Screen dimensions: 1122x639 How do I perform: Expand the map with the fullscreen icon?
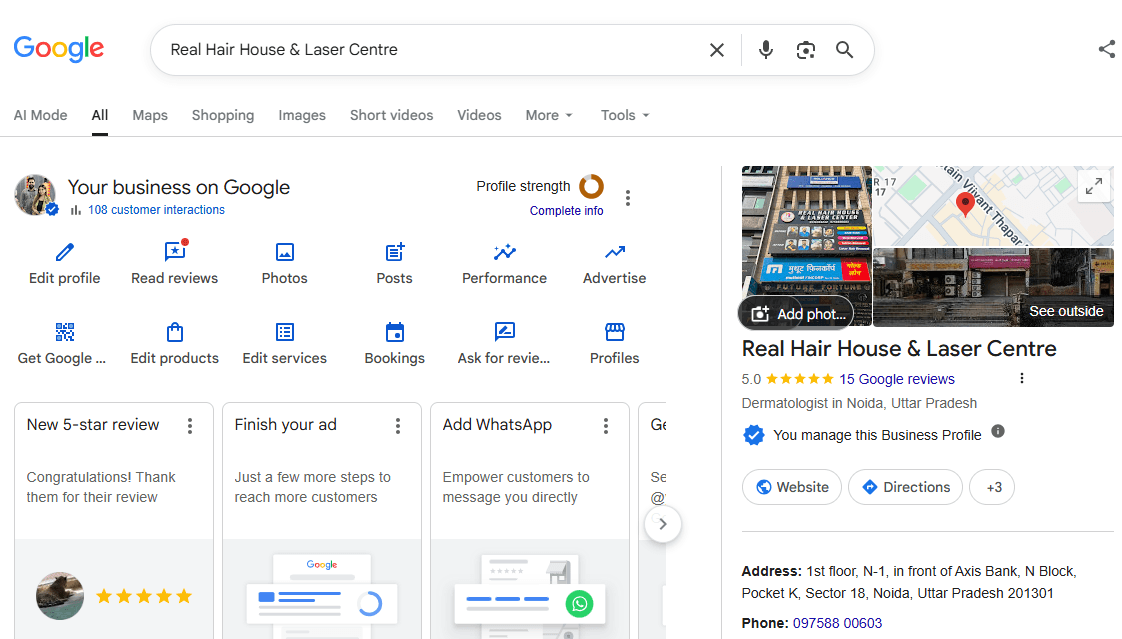(x=1093, y=187)
